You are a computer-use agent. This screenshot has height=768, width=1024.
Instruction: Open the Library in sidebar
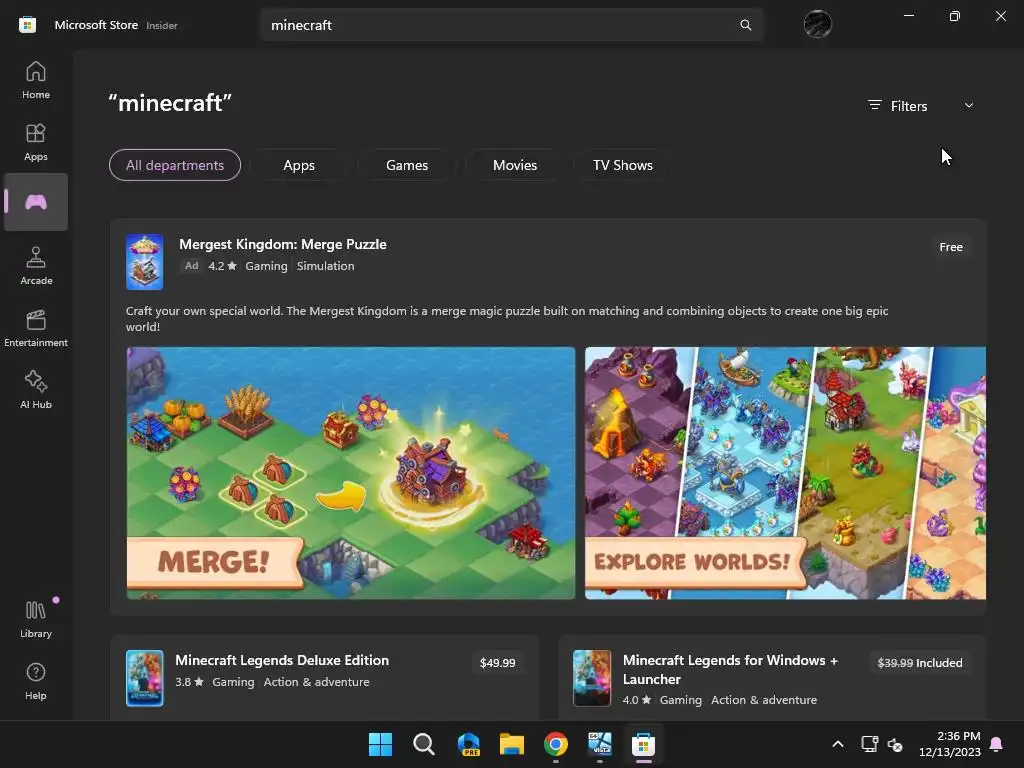35,619
